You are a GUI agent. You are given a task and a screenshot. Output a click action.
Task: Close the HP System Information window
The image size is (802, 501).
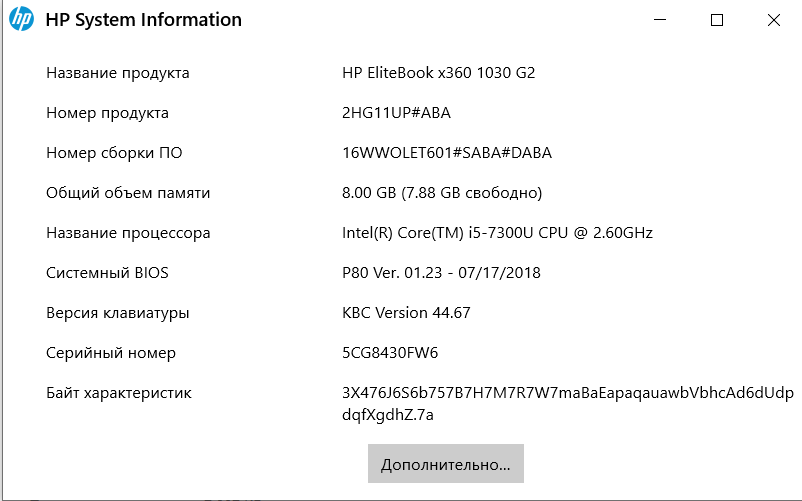pyautogui.click(x=774, y=20)
